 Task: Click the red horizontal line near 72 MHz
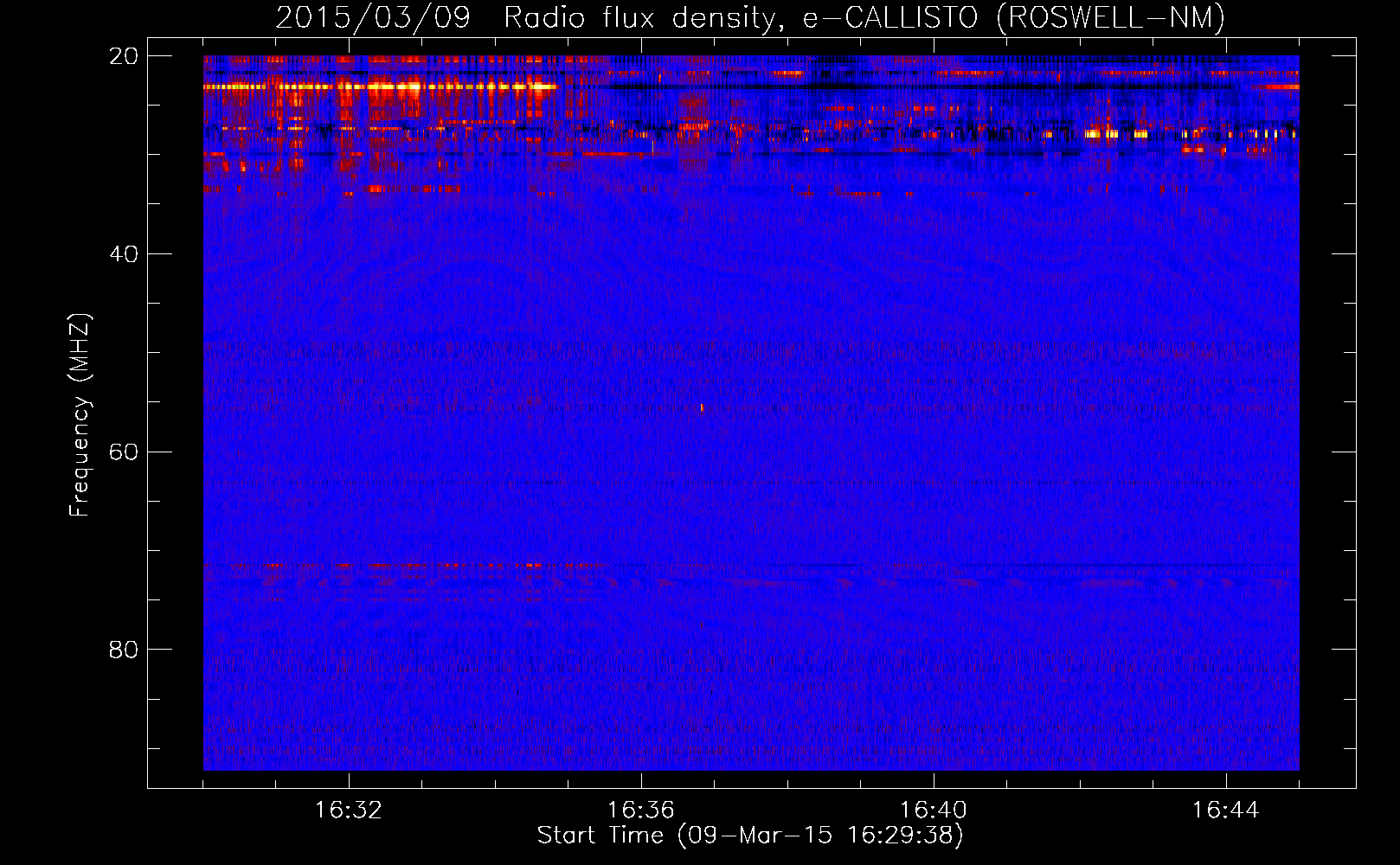405,566
